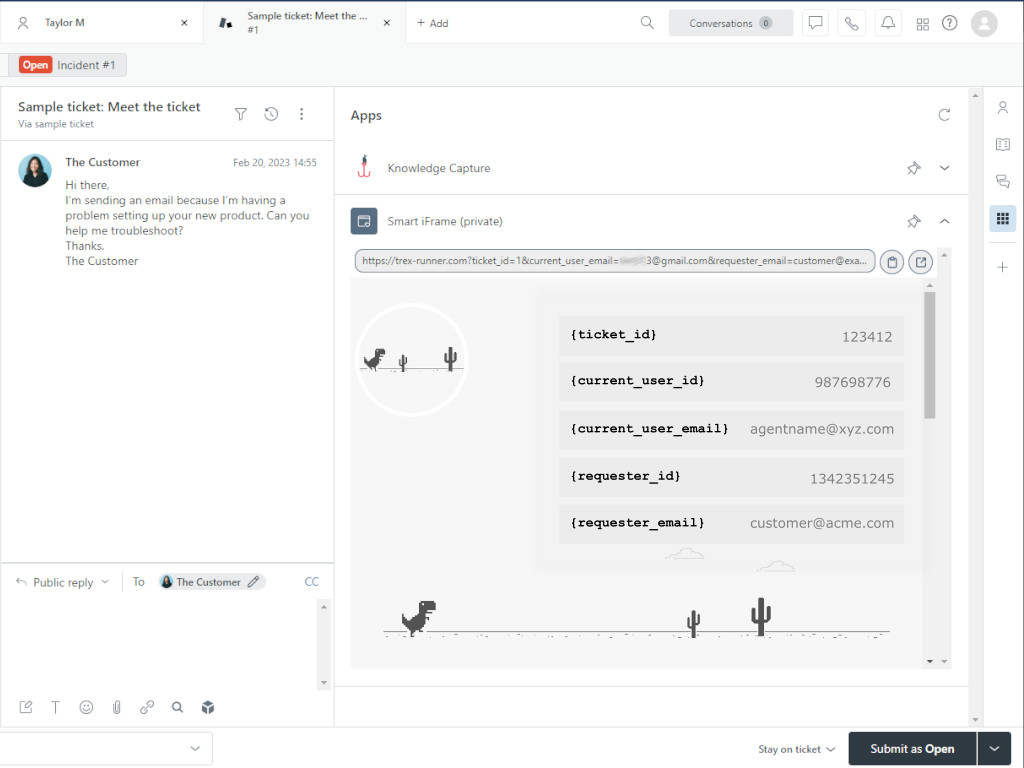Open the Public reply type dropdown
The width and height of the screenshot is (1024, 768).
click(64, 582)
